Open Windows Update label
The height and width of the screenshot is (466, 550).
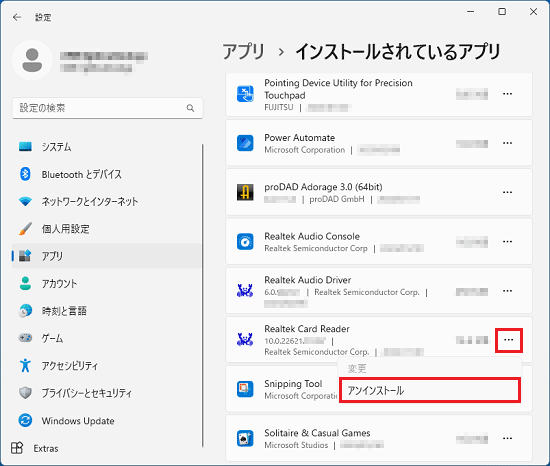point(78,421)
